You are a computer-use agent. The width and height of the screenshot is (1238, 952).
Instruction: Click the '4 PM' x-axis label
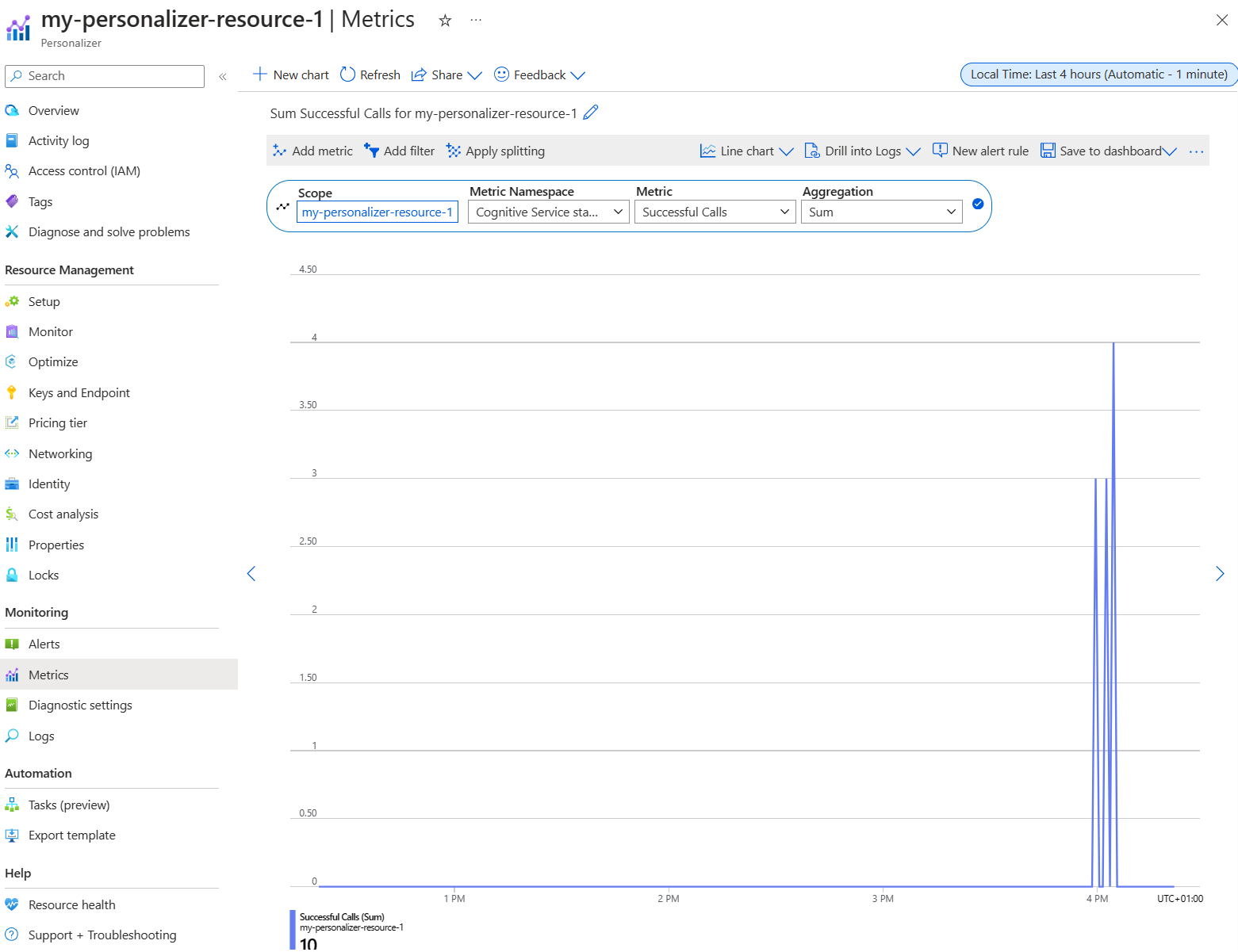[1098, 899]
